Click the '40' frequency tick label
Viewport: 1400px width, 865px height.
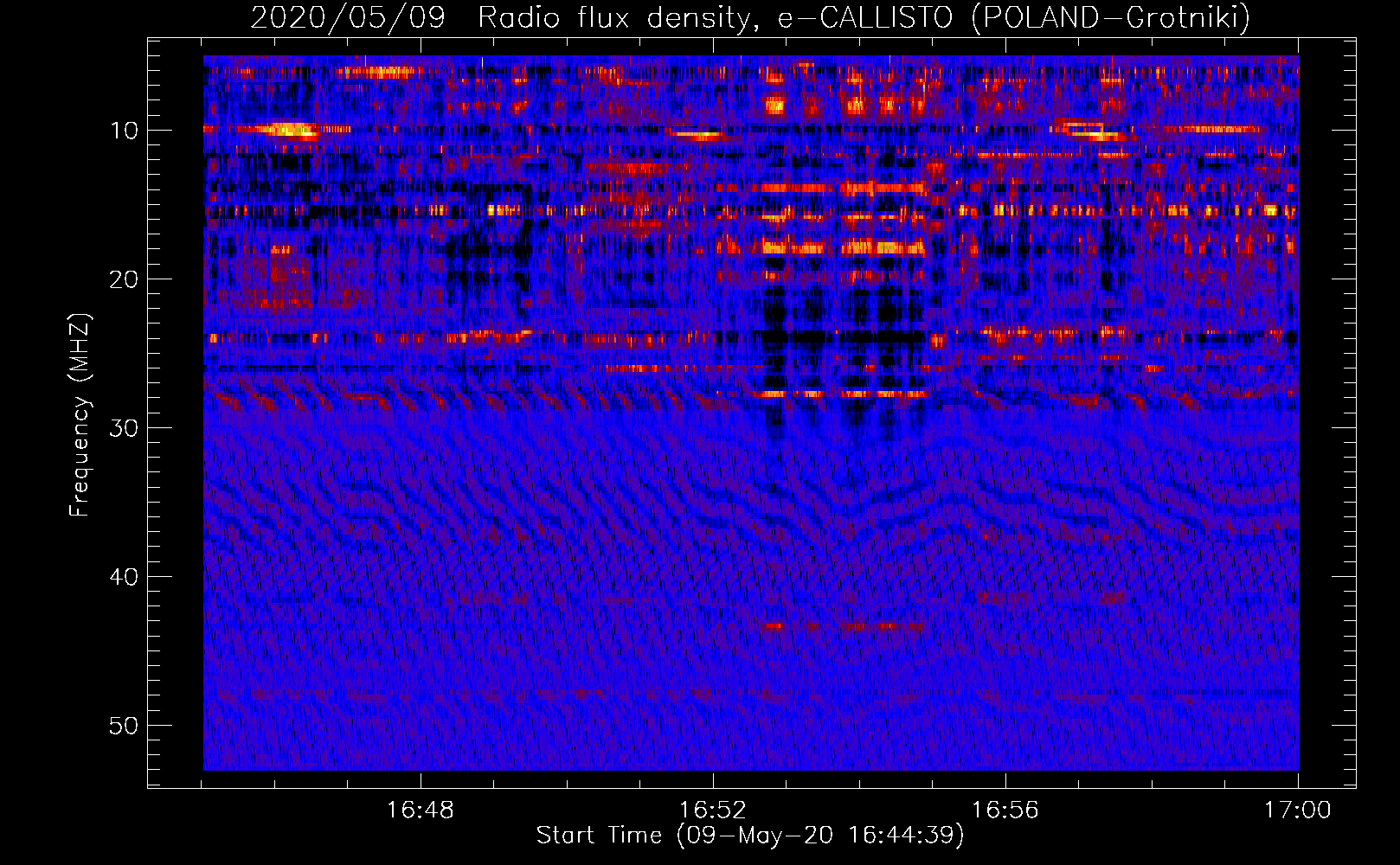(125, 577)
